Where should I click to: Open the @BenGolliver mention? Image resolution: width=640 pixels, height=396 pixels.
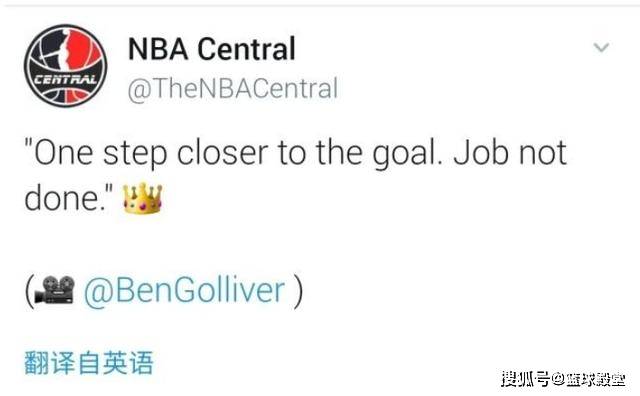(x=184, y=290)
